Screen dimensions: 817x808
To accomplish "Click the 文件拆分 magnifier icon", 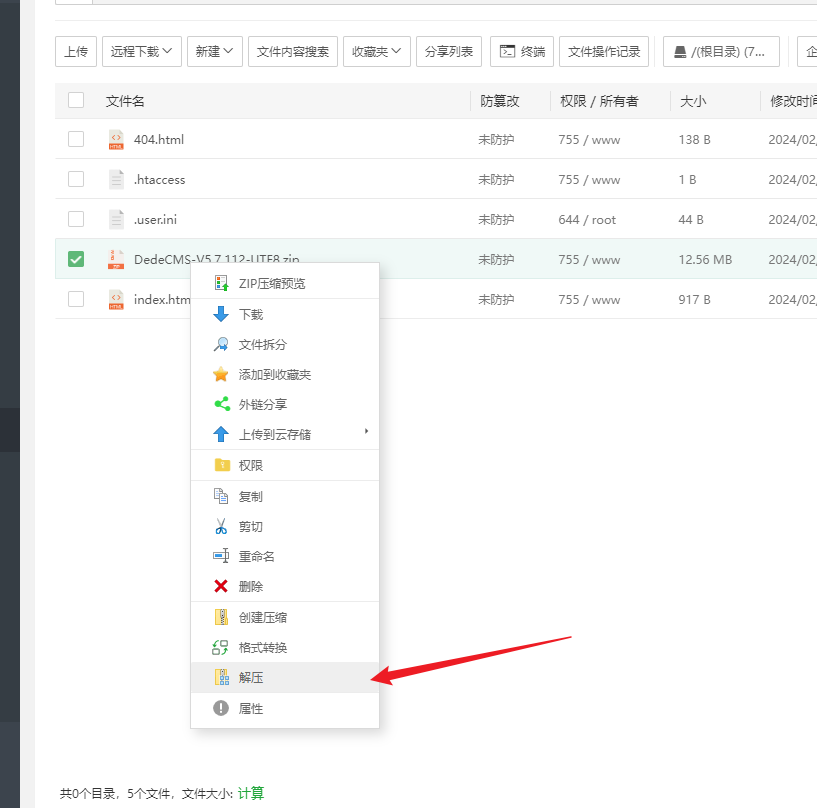I will 221,344.
